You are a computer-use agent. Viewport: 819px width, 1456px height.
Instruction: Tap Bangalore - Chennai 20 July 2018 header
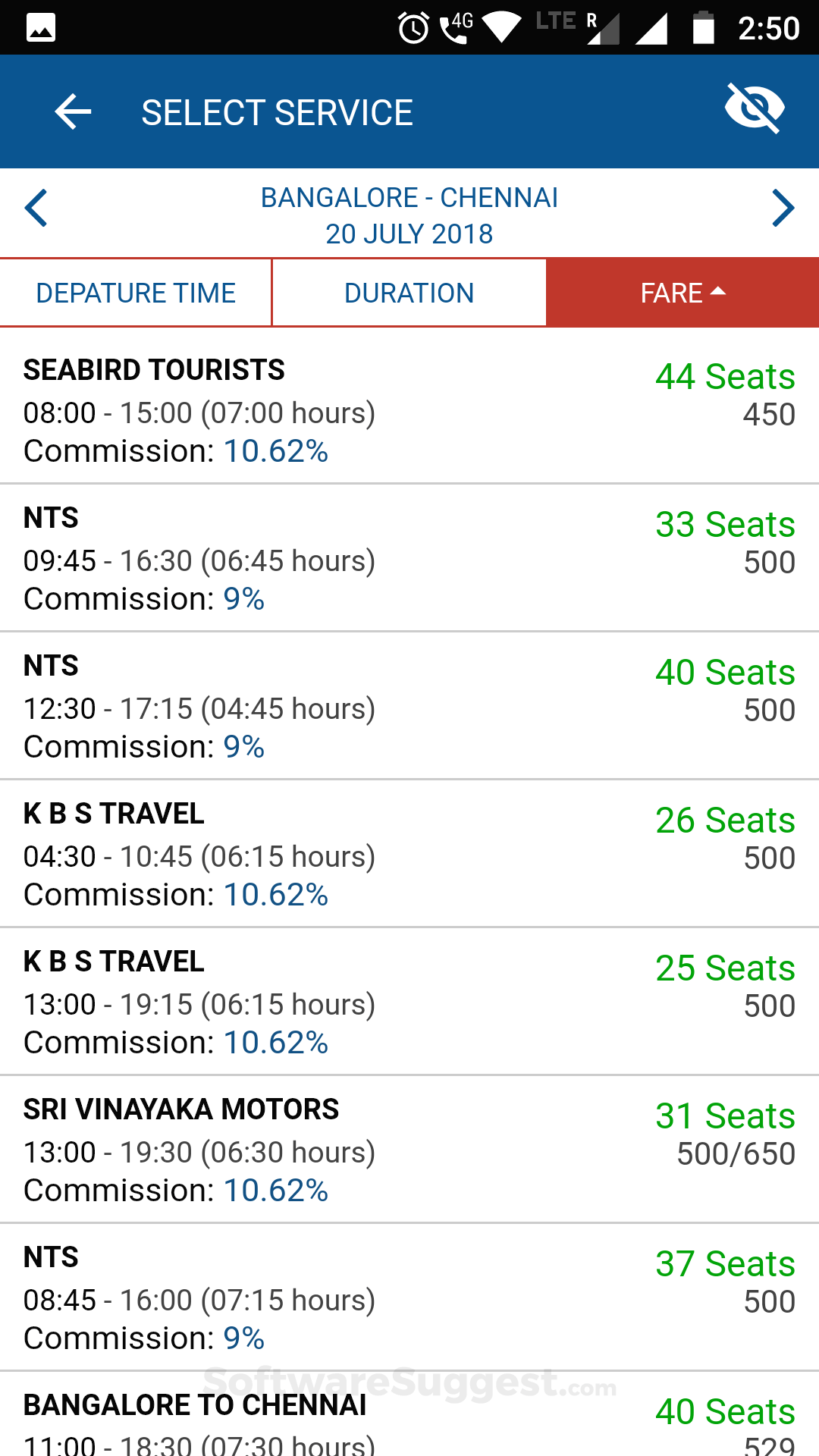[x=409, y=215]
